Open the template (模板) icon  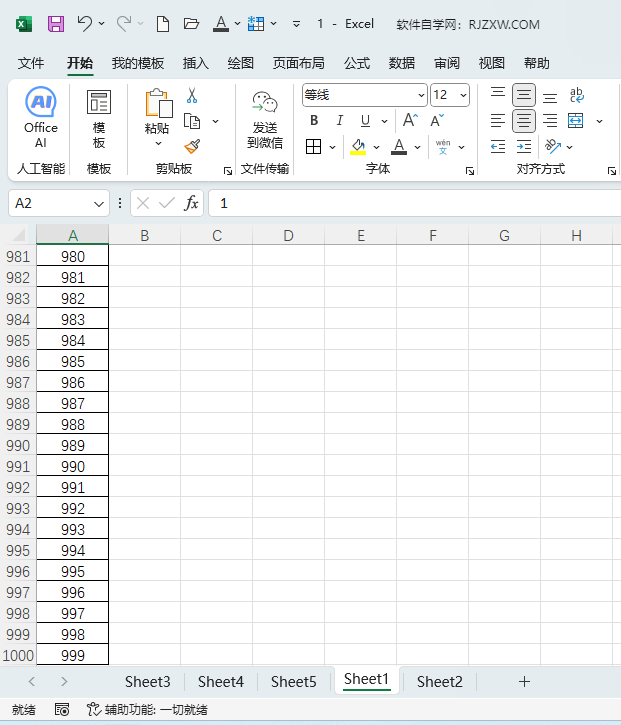tap(99, 102)
